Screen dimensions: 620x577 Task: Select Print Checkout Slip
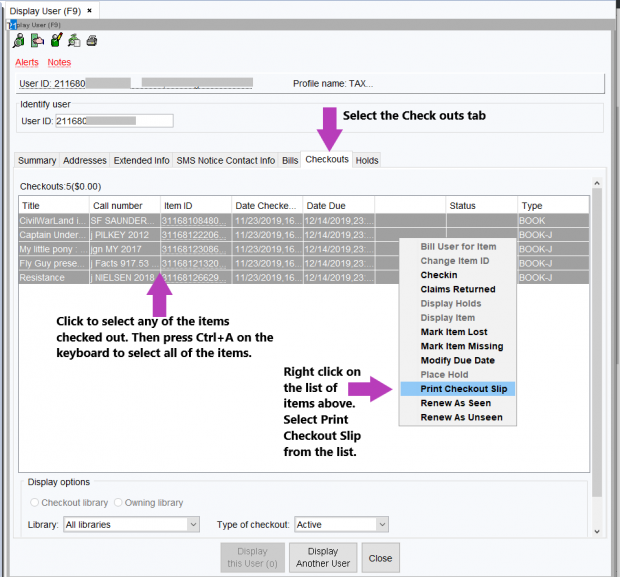coord(458,389)
